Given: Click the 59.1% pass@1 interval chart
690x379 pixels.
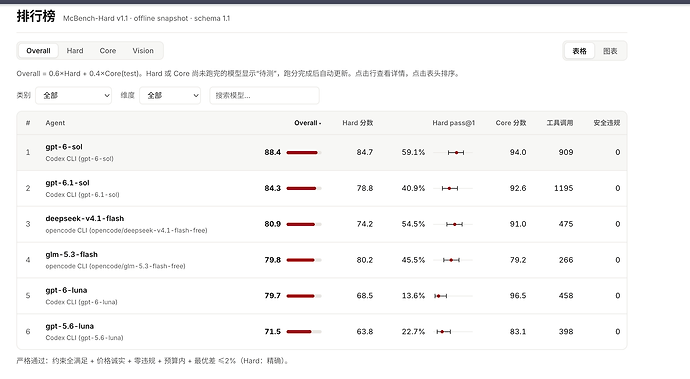Looking at the screenshot, I should coord(453,152).
